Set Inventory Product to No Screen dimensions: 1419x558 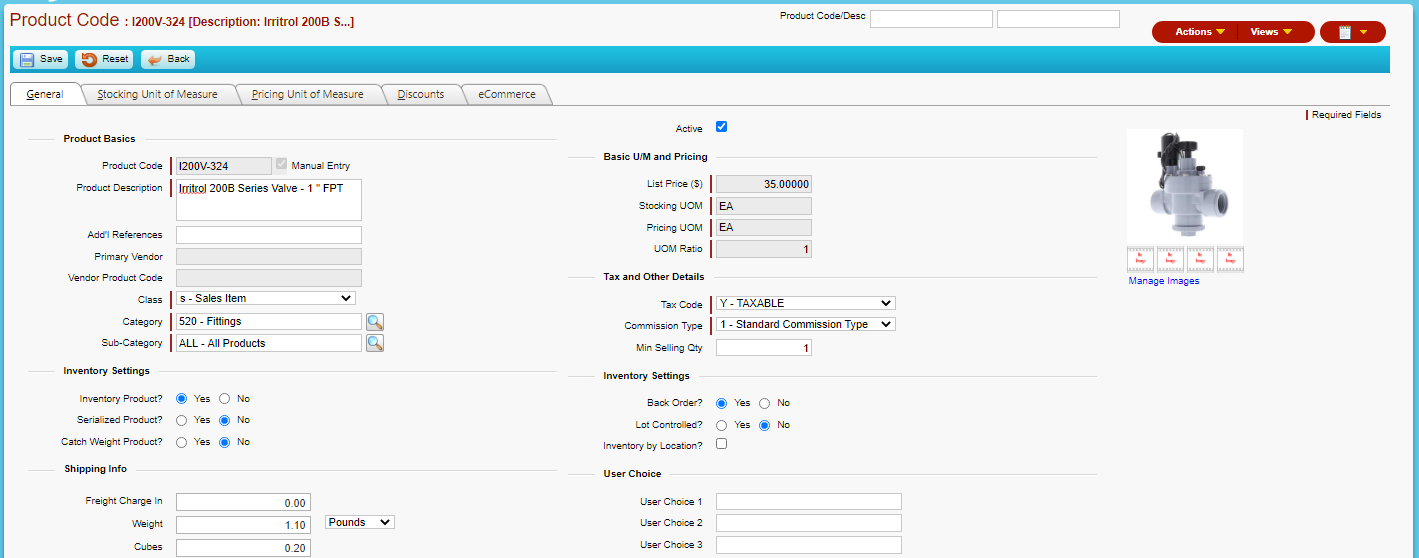tap(225, 399)
